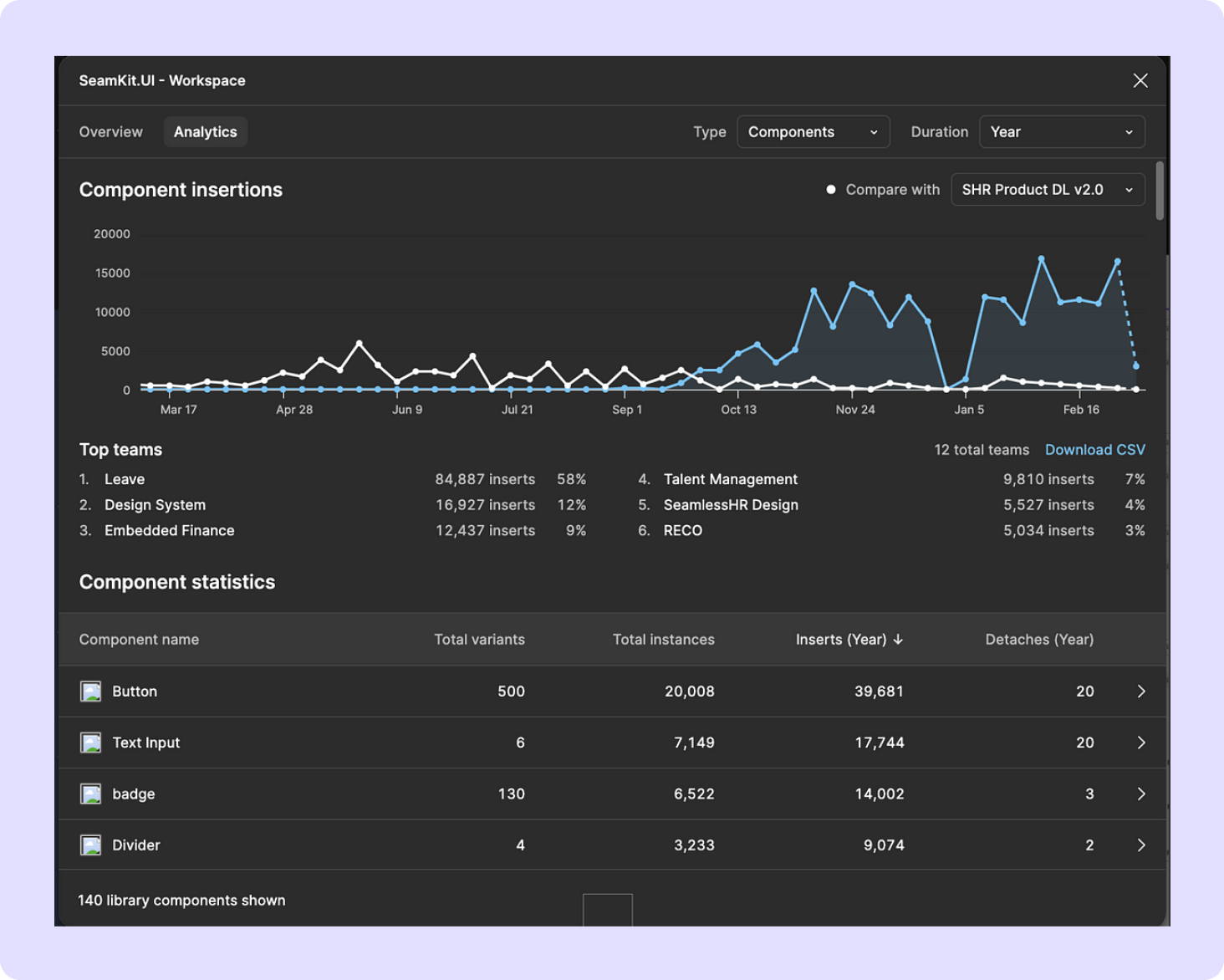Click the vertical scrollbar thumb
The width and height of the screenshot is (1224, 980).
(x=1160, y=191)
